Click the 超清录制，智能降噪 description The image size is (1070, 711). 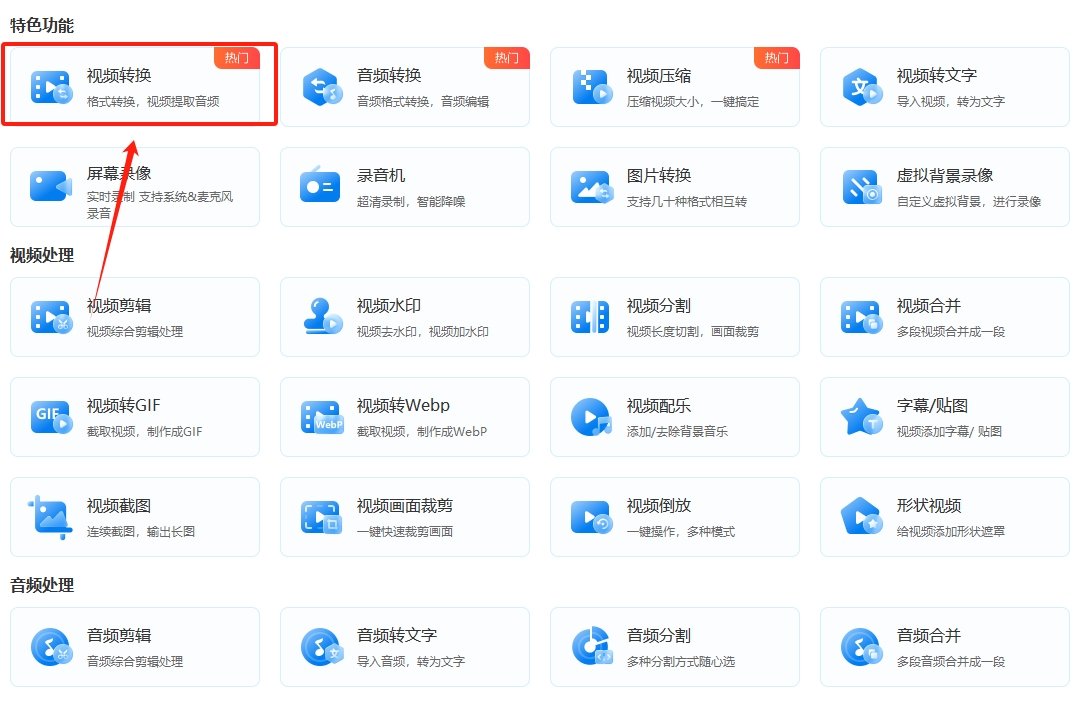pyautogui.click(x=411, y=201)
